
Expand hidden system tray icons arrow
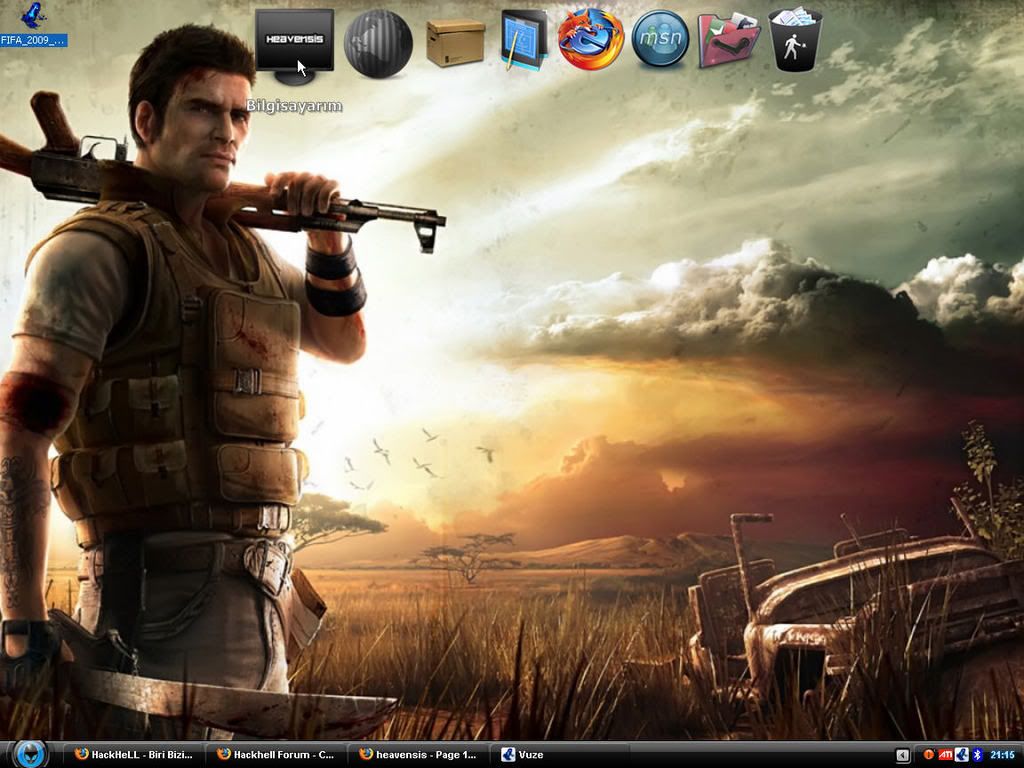tap(903, 755)
